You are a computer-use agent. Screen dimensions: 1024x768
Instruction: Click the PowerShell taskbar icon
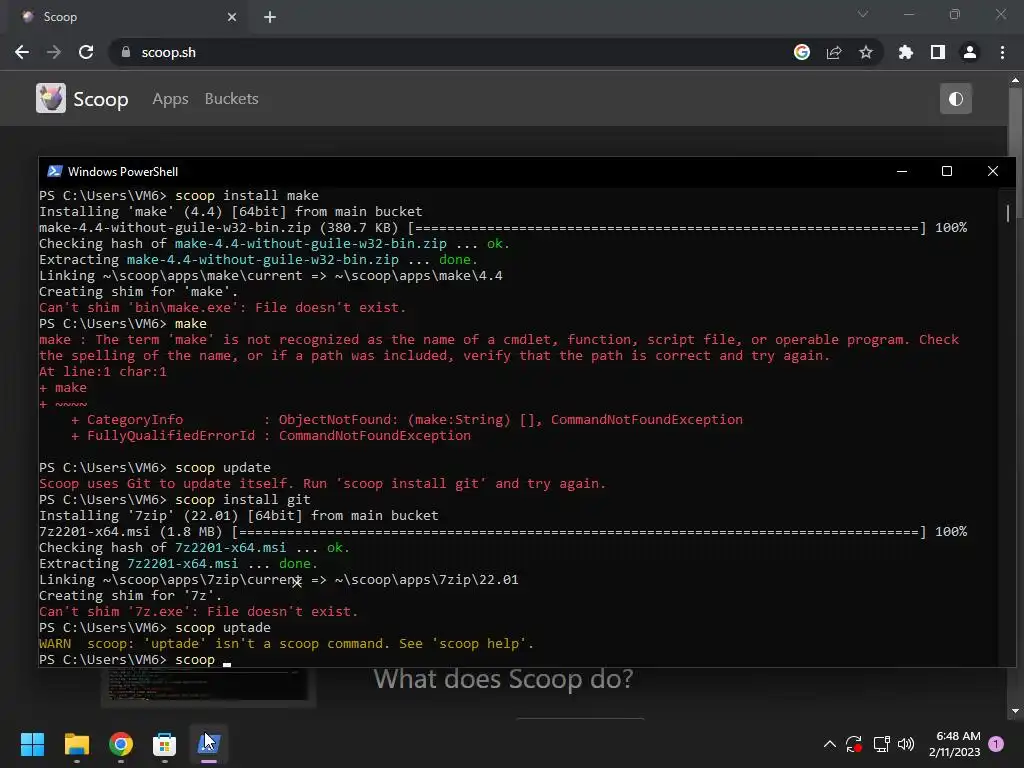[209, 744]
